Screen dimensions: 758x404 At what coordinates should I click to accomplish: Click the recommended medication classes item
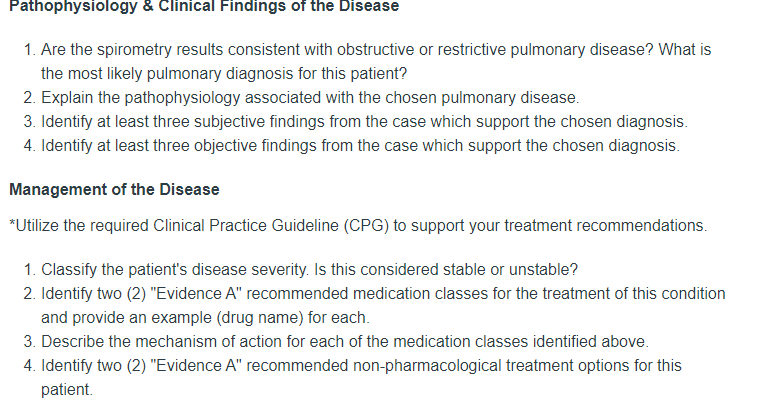tap(383, 294)
